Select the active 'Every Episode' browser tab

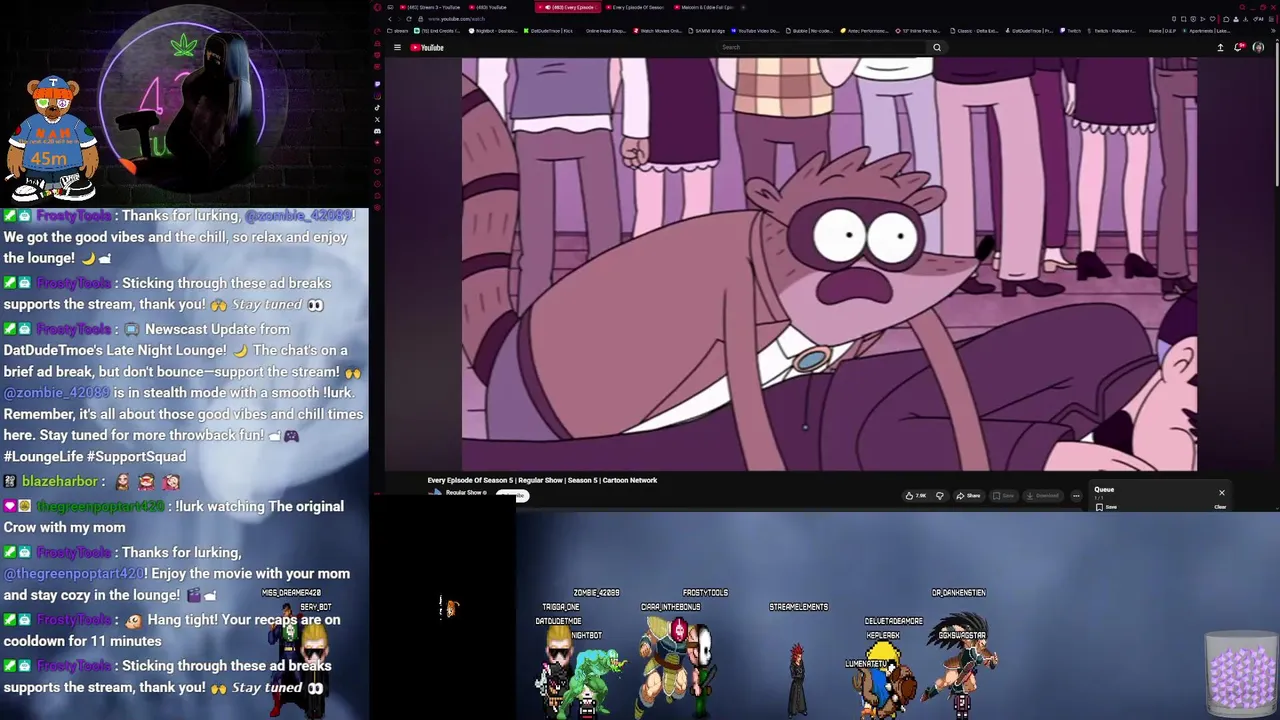coord(567,7)
